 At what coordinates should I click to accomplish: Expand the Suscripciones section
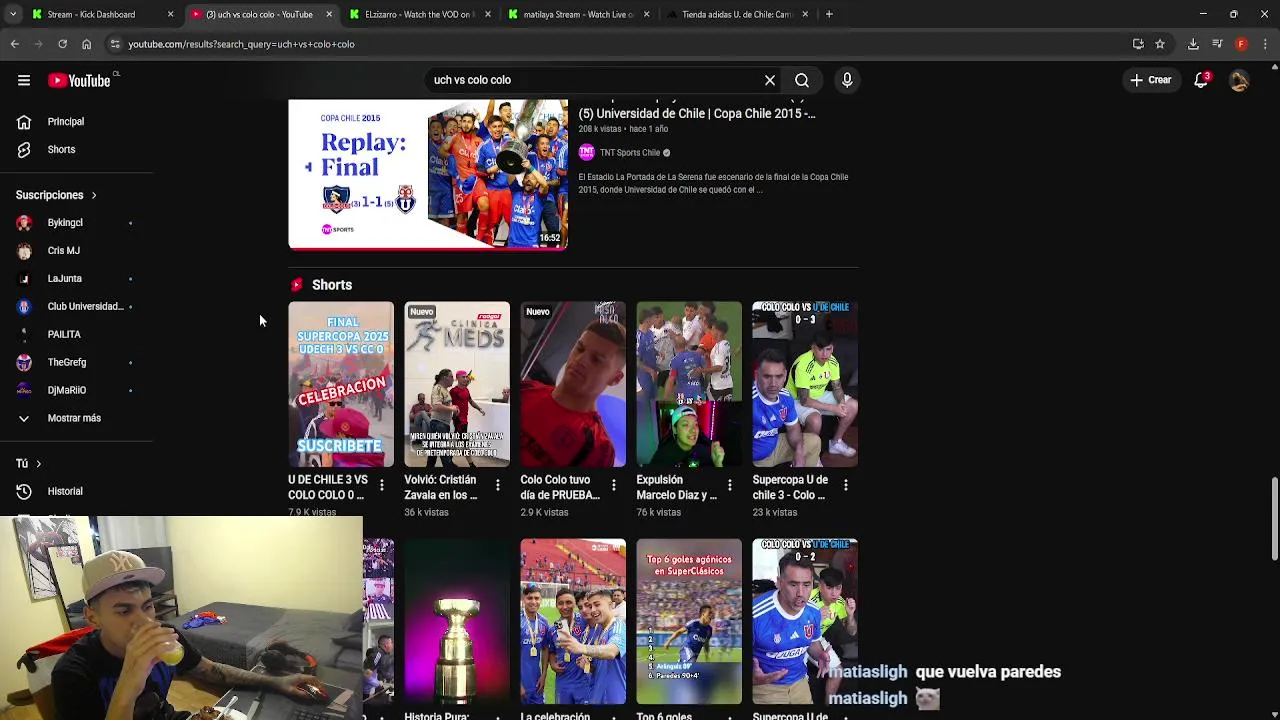click(56, 195)
